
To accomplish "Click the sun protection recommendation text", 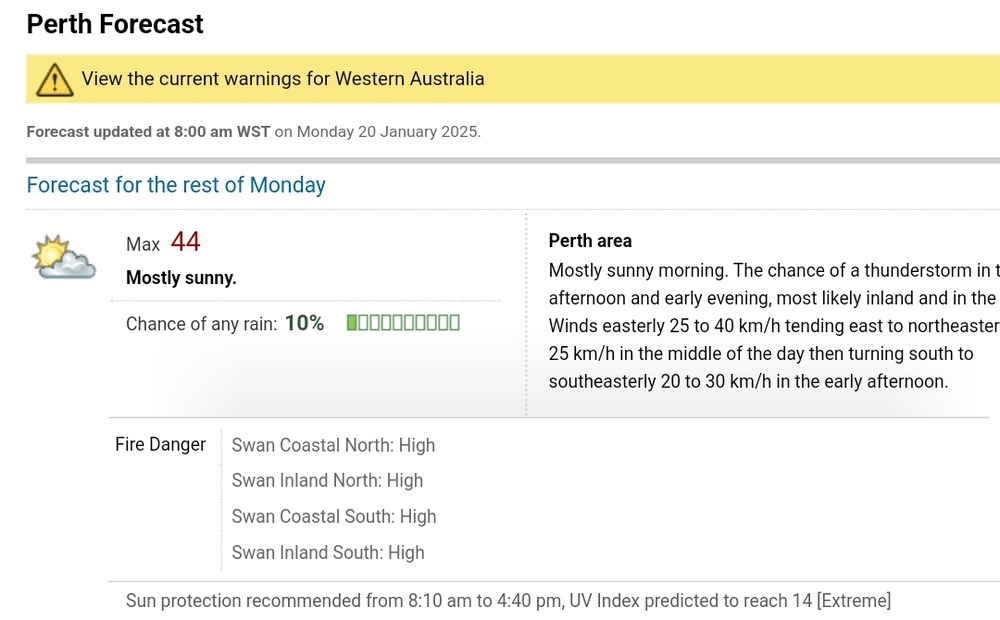I will (508, 601).
